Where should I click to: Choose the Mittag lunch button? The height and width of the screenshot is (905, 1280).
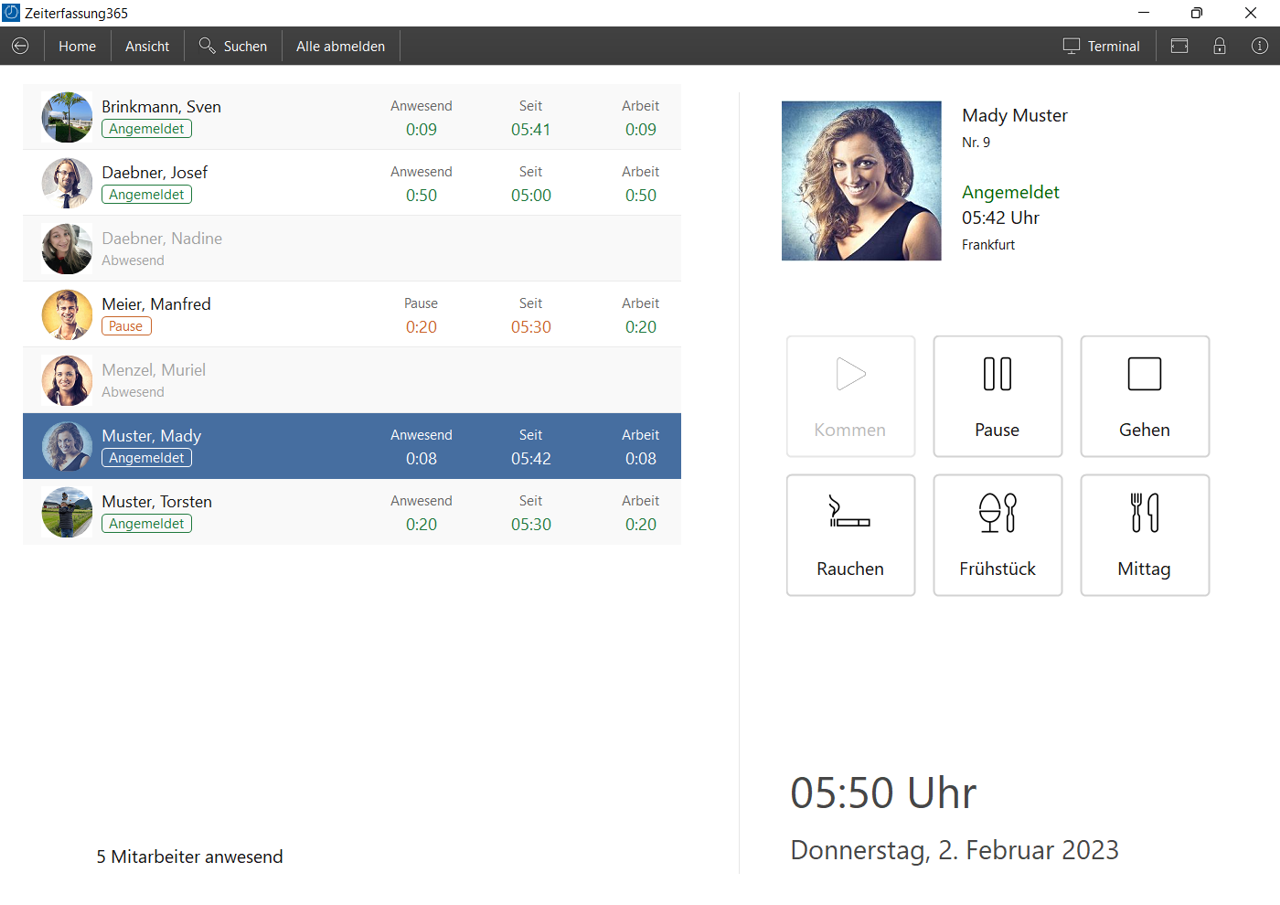(x=1144, y=535)
